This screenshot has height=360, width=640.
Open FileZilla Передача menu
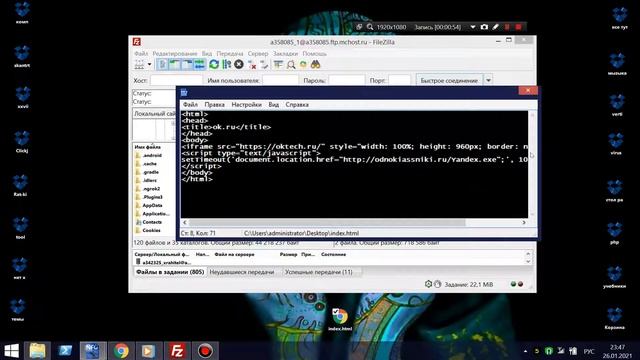click(230, 53)
